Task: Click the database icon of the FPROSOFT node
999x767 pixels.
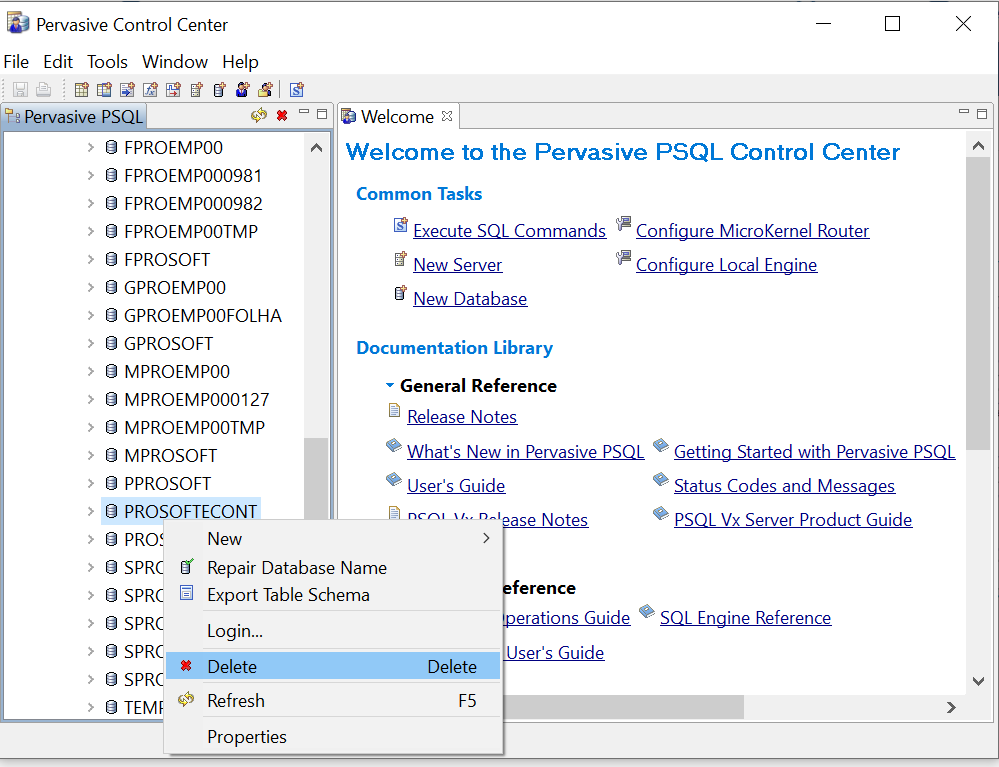Action: 111,259
